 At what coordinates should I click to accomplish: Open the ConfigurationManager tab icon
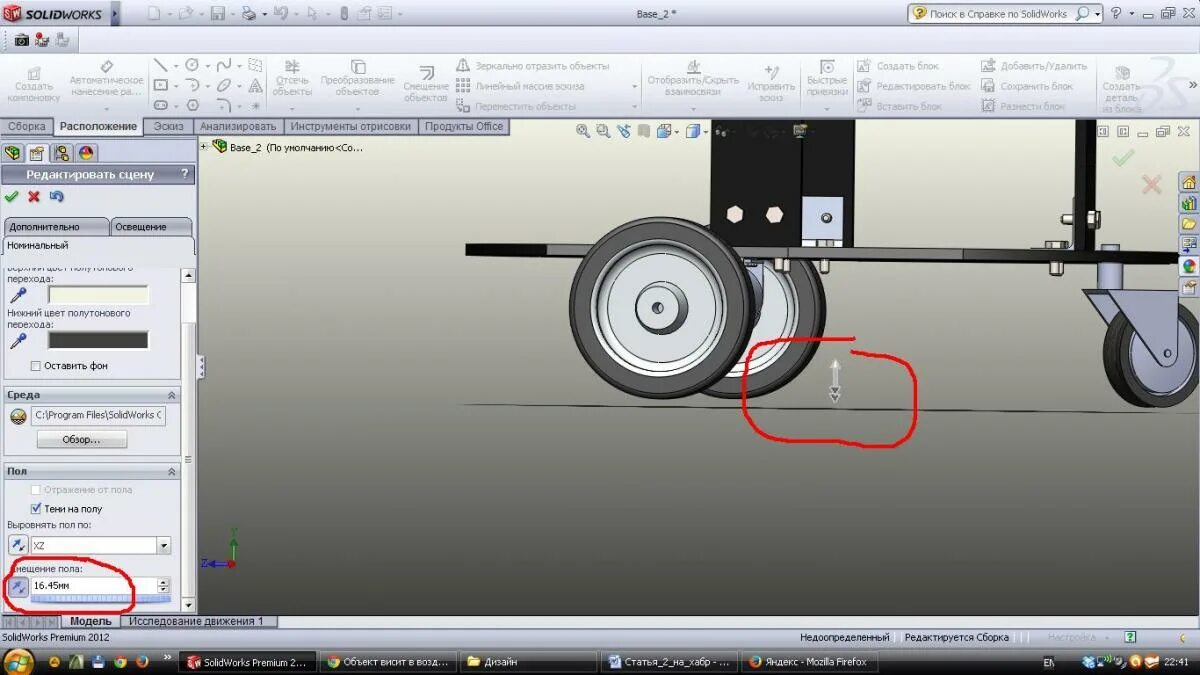click(x=61, y=153)
